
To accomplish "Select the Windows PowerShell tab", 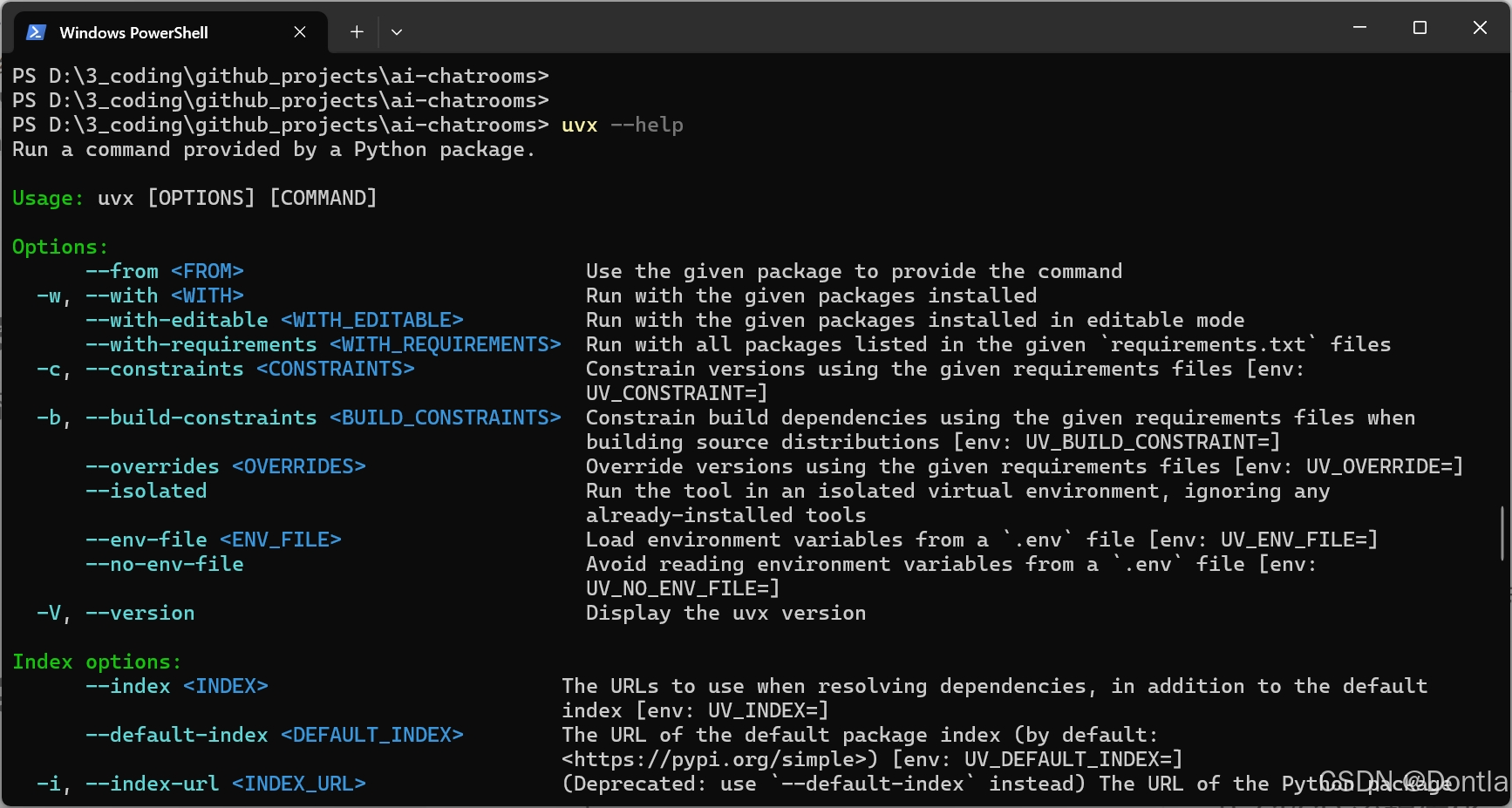I will [133, 32].
